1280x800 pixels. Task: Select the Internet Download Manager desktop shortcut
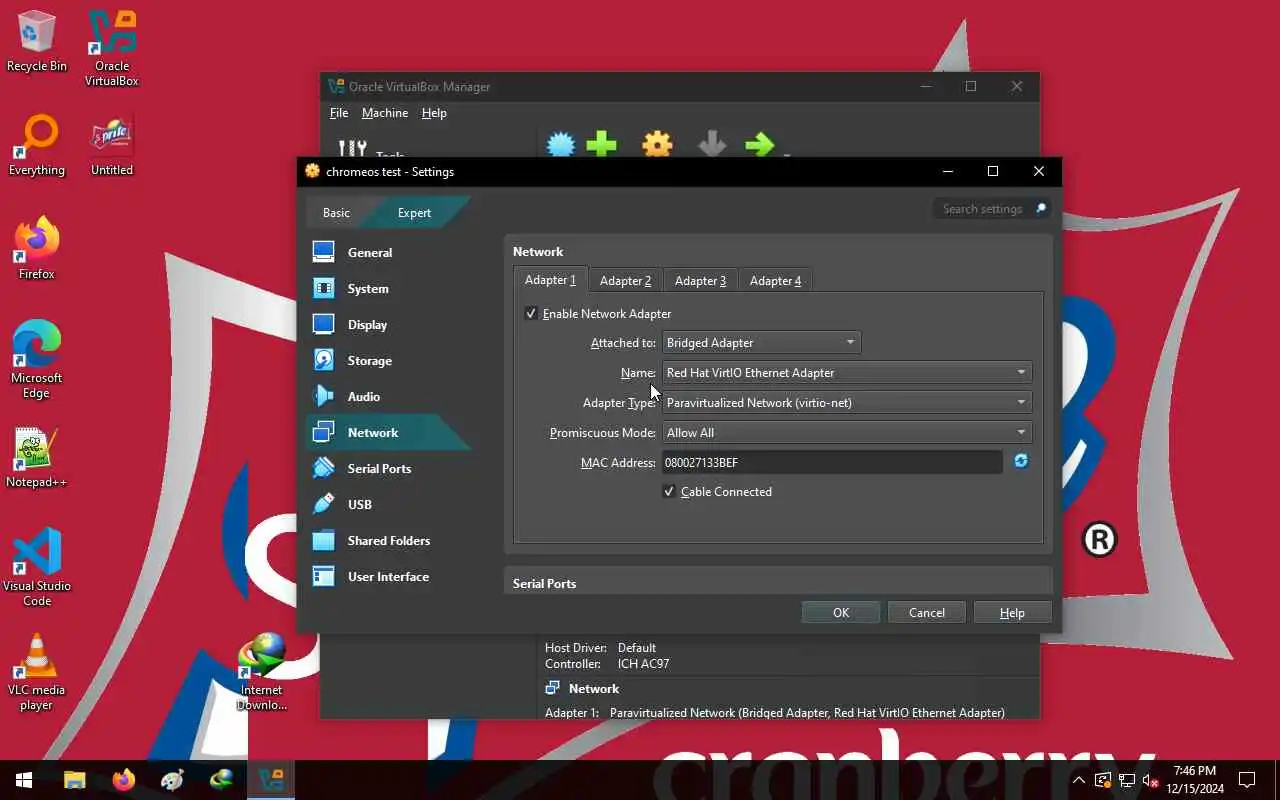click(262, 672)
